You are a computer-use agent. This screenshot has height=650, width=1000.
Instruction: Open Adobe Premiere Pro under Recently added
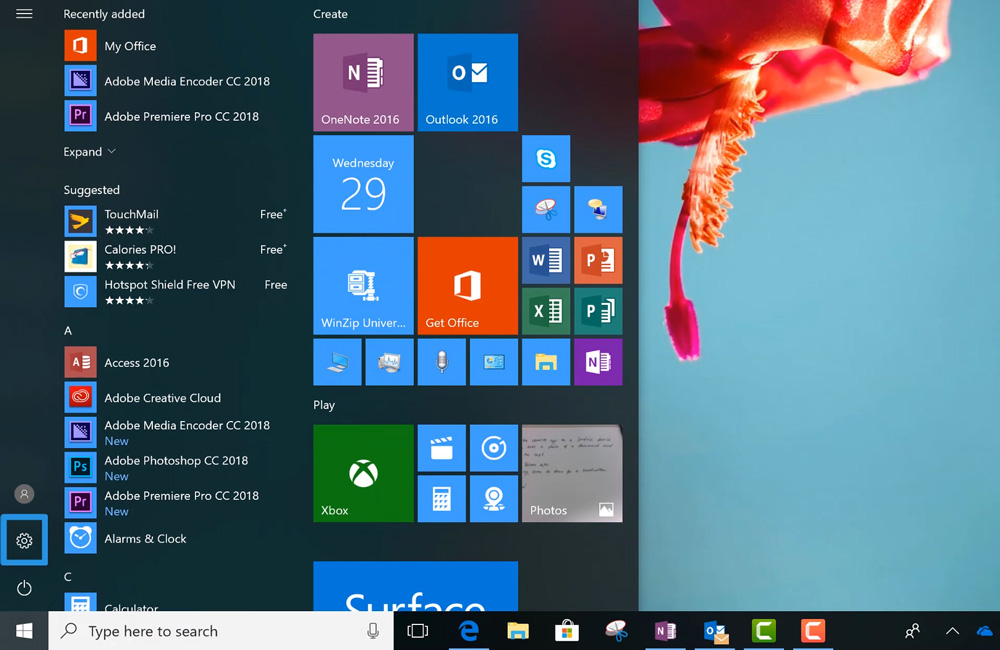coord(175,116)
